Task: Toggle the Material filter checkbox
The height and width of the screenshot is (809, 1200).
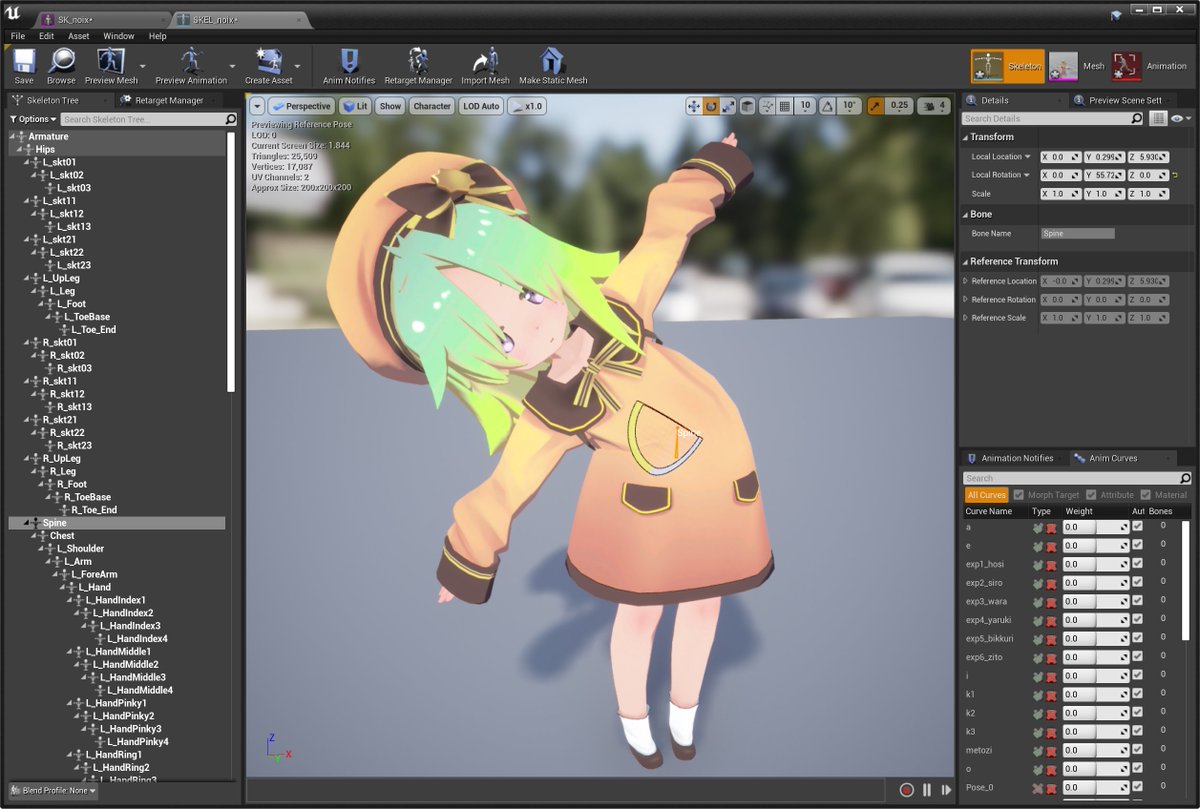Action: (x=1145, y=495)
